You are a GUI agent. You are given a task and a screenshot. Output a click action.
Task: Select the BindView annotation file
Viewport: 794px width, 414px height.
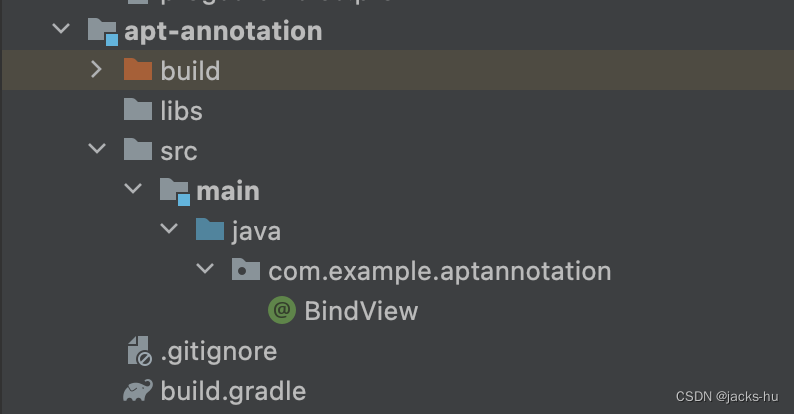click(361, 311)
